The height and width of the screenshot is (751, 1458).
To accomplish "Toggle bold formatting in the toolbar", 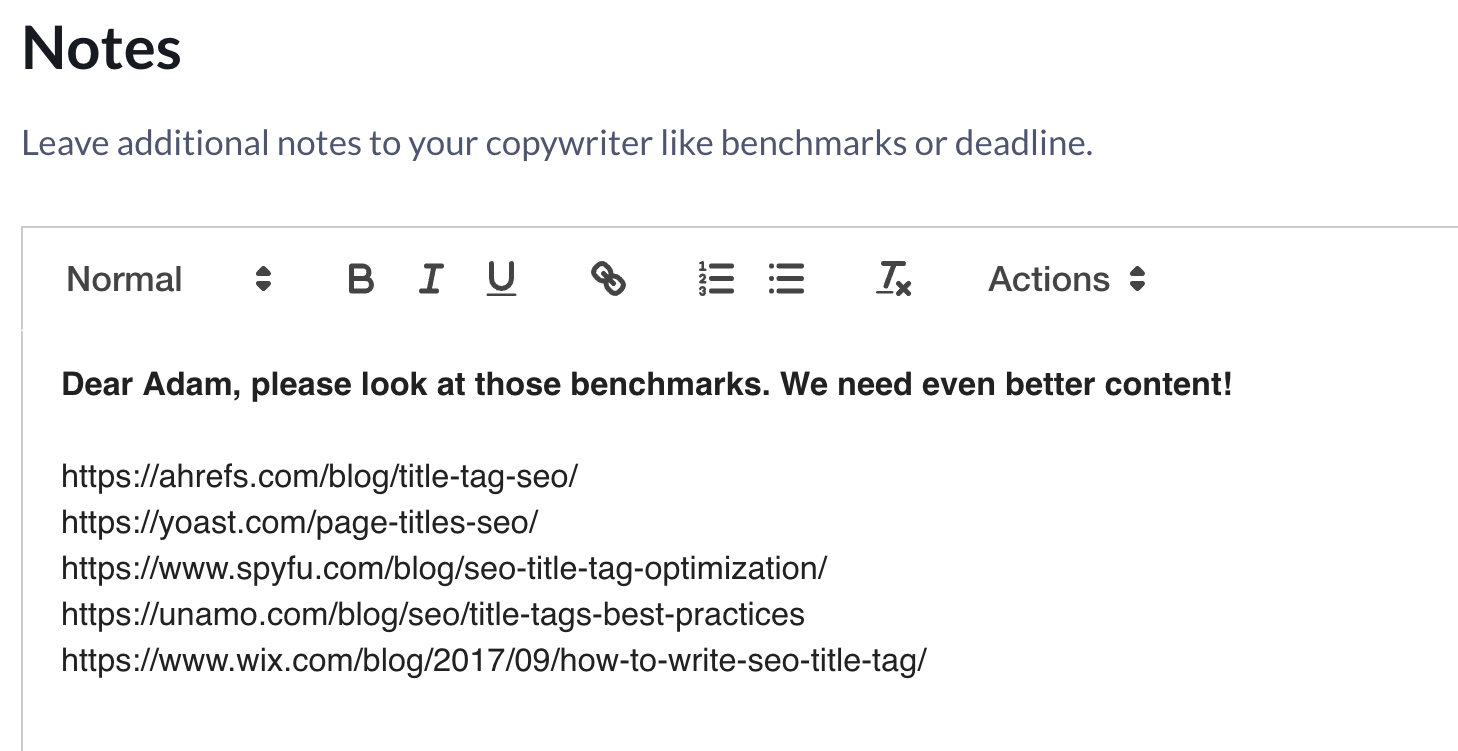I will pyautogui.click(x=360, y=279).
